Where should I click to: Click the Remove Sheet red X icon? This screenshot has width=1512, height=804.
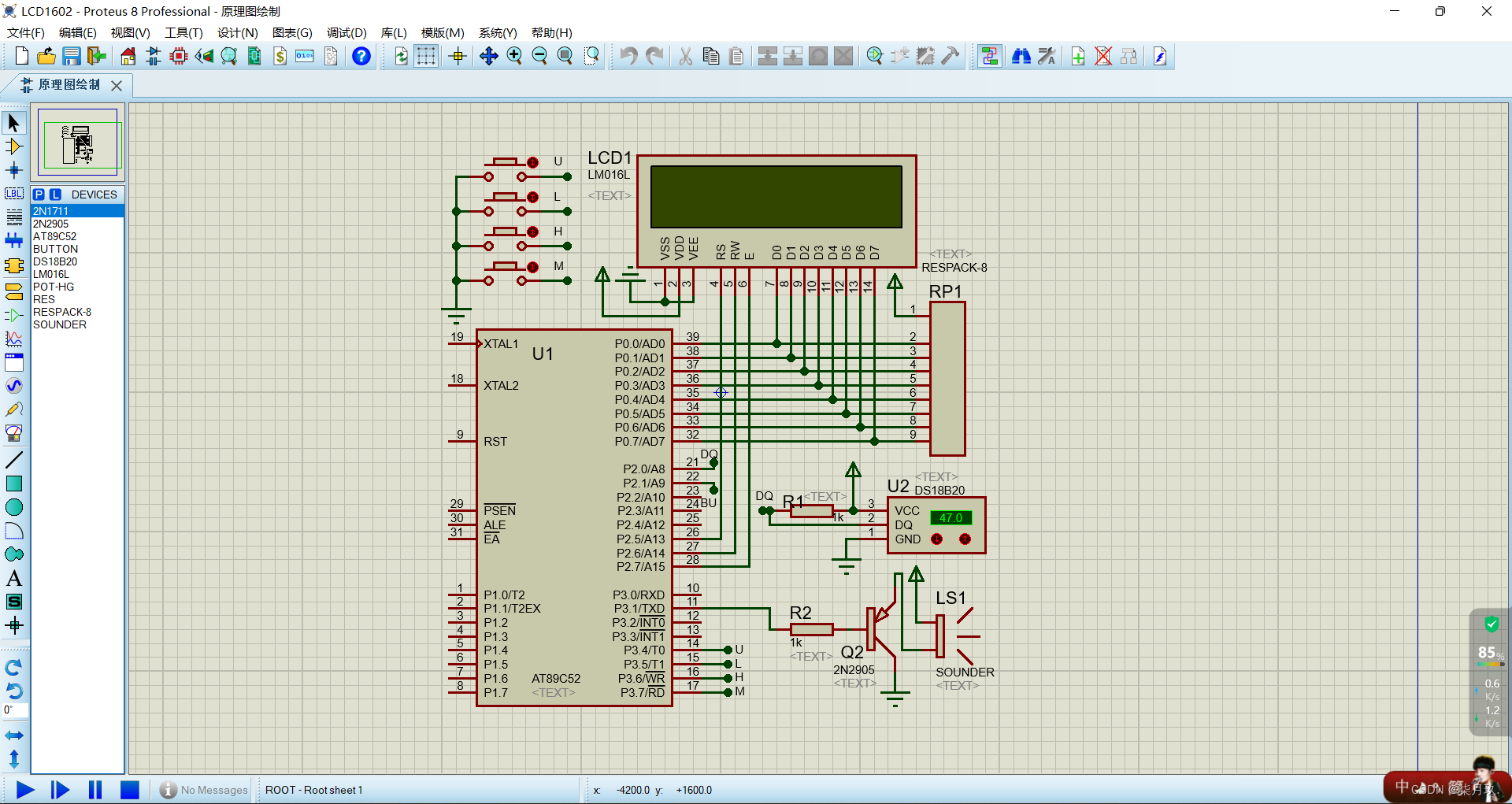coord(1103,56)
